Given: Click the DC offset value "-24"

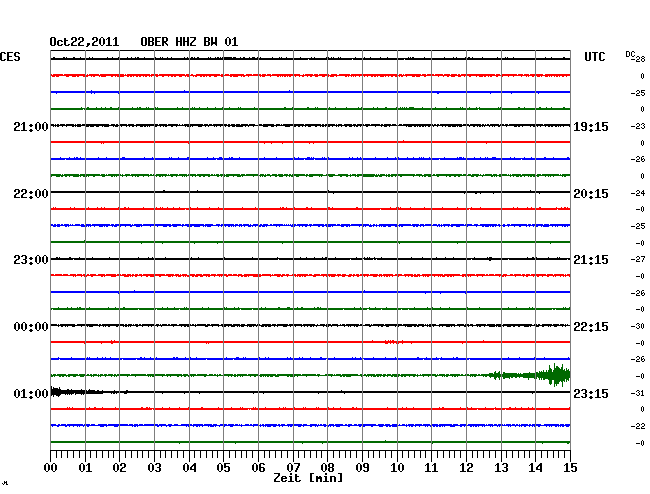Looking at the screenshot, I should (x=638, y=194).
